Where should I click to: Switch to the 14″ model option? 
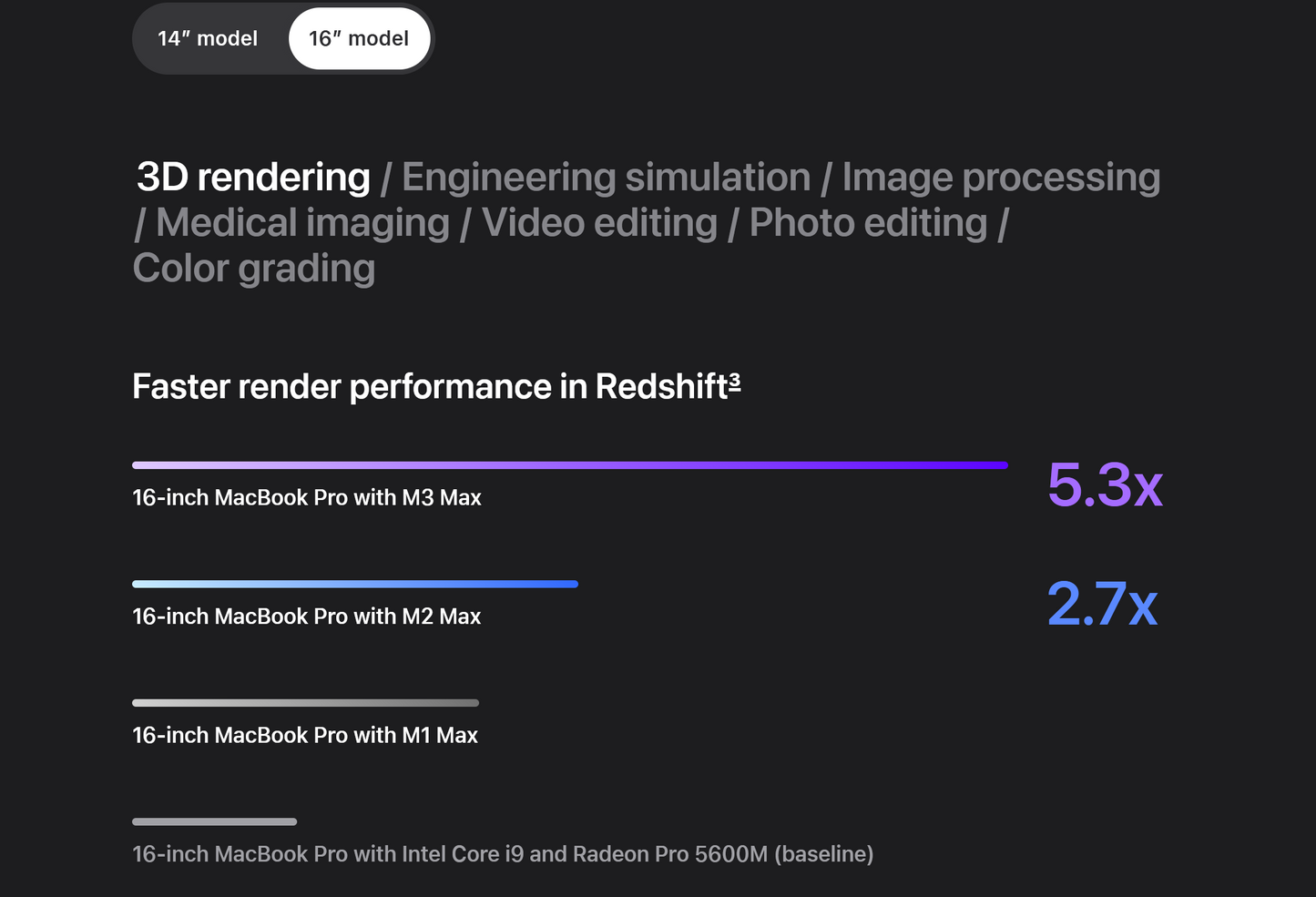(208, 39)
